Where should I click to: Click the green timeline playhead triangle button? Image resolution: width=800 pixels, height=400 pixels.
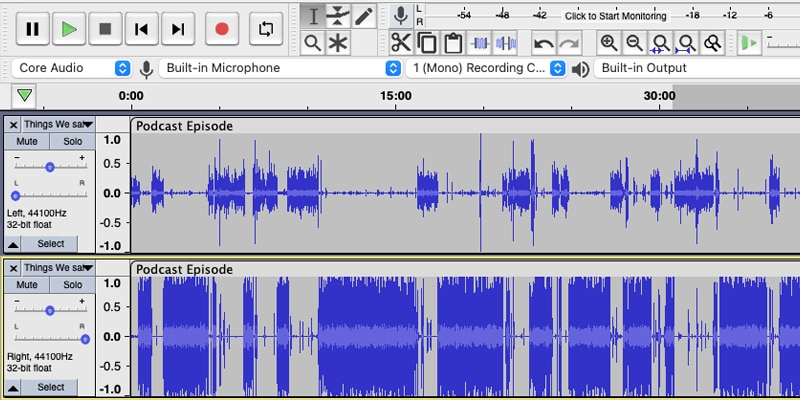pos(24,95)
